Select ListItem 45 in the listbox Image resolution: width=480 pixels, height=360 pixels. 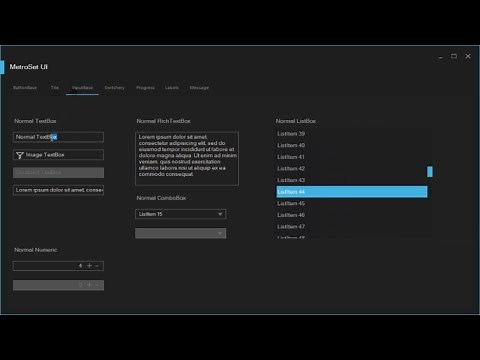tap(352, 203)
